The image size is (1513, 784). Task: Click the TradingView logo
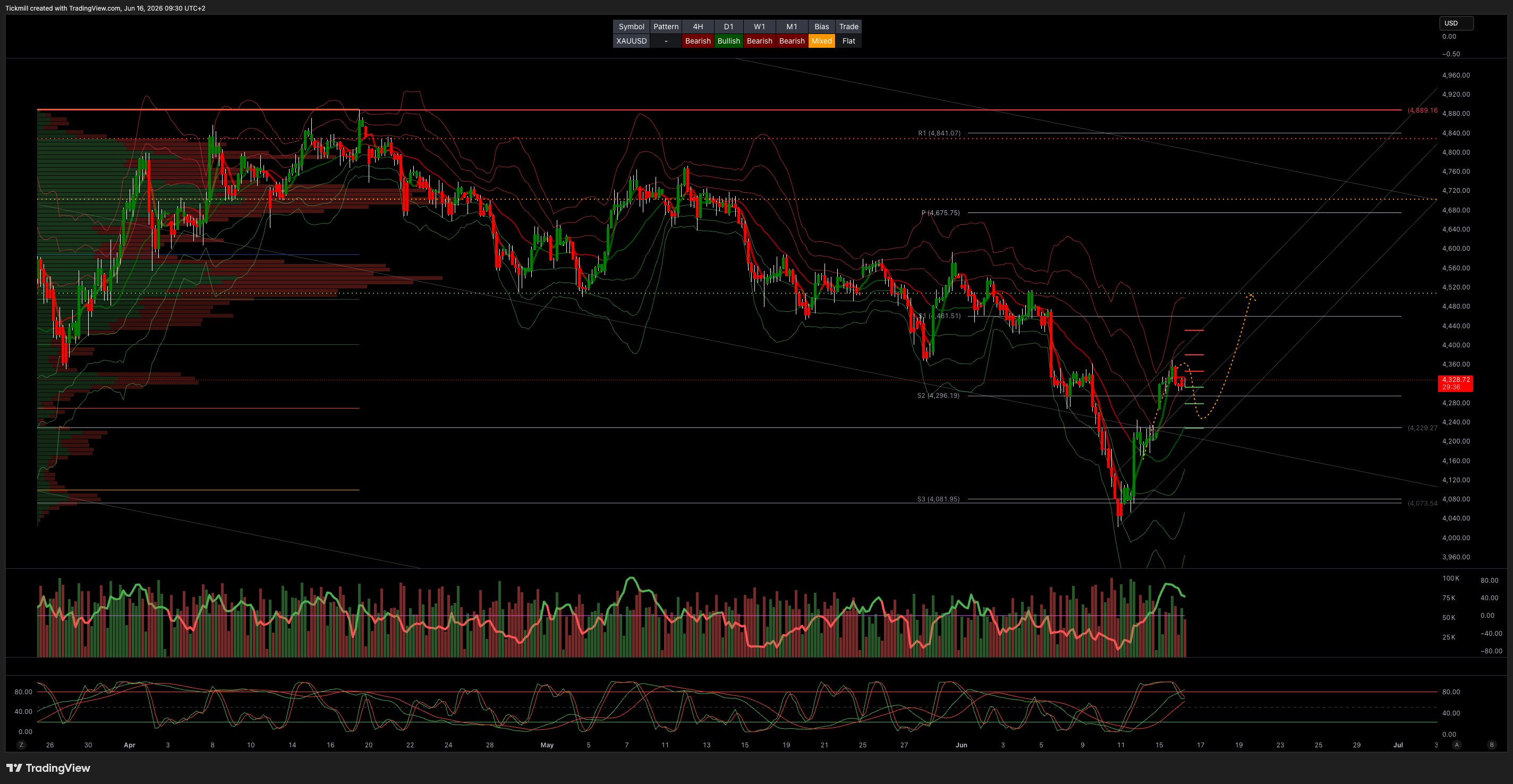[x=48, y=768]
